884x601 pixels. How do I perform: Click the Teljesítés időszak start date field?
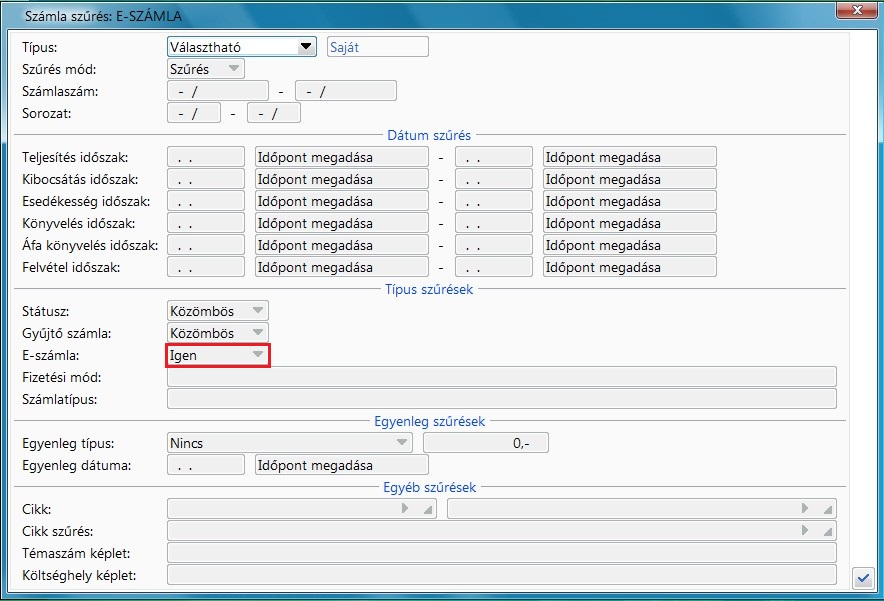pyautogui.click(x=206, y=157)
